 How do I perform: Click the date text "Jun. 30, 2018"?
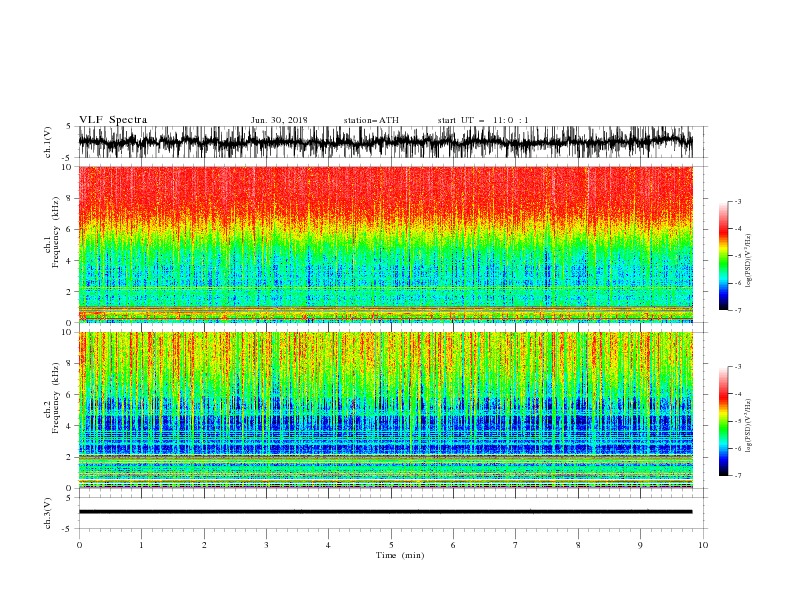tap(279, 120)
